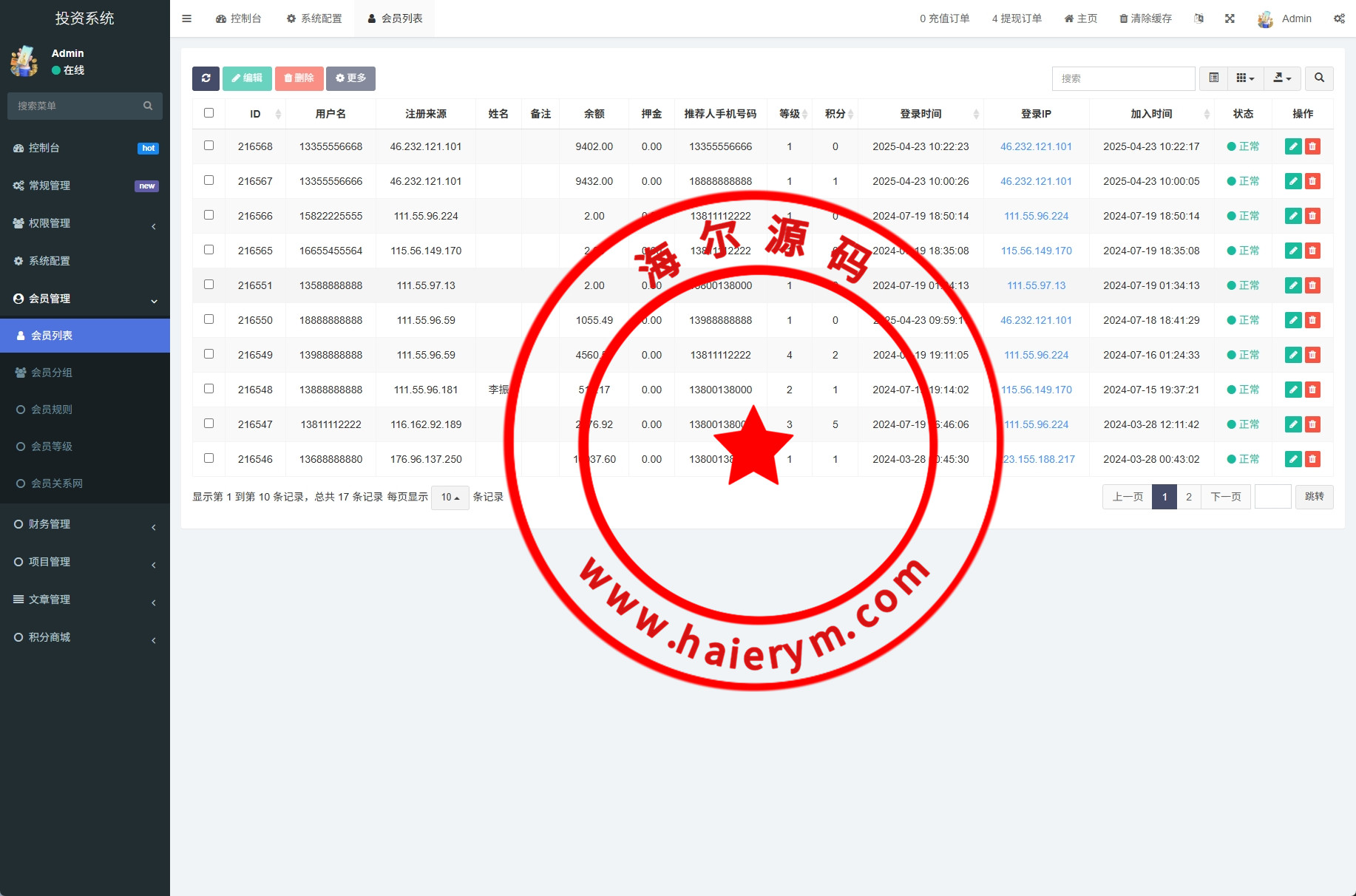
Task: Check the select-all checkbox in header
Action: pos(209,113)
